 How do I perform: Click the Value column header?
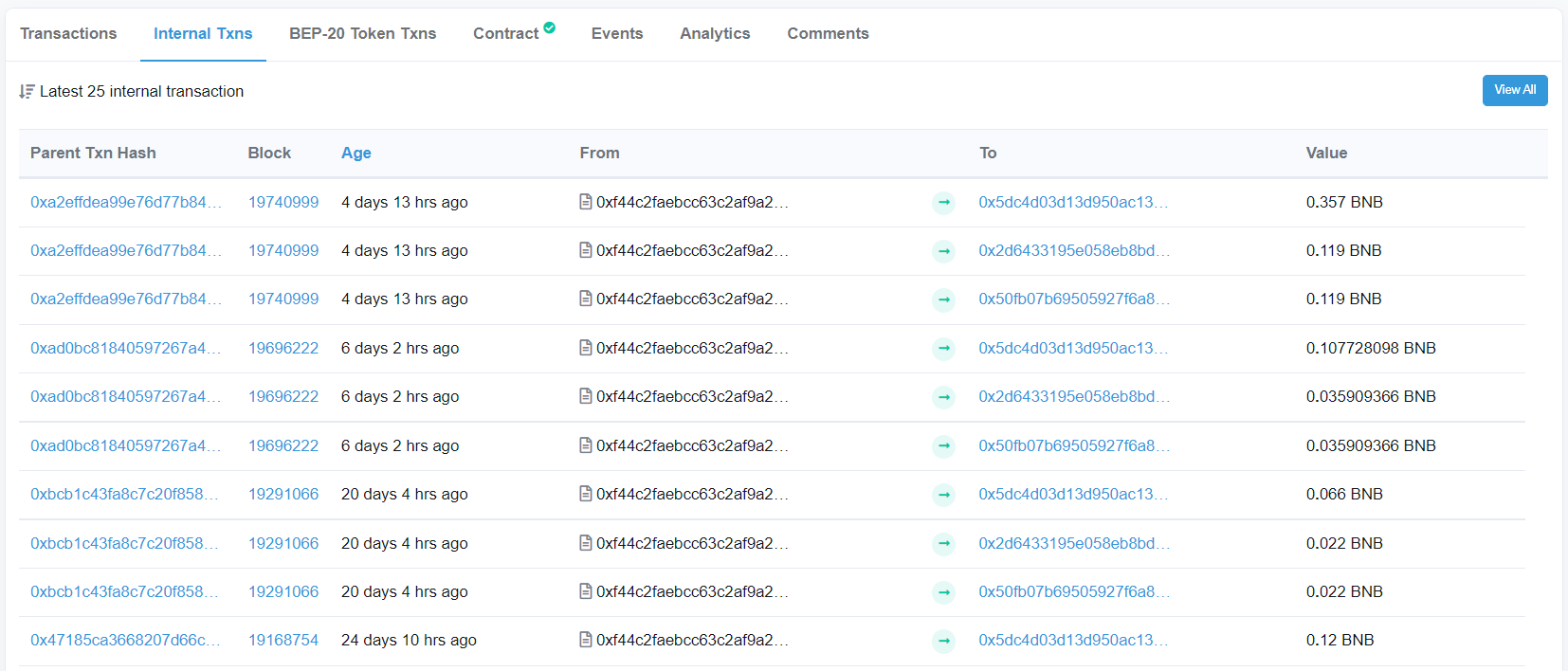(x=1326, y=153)
